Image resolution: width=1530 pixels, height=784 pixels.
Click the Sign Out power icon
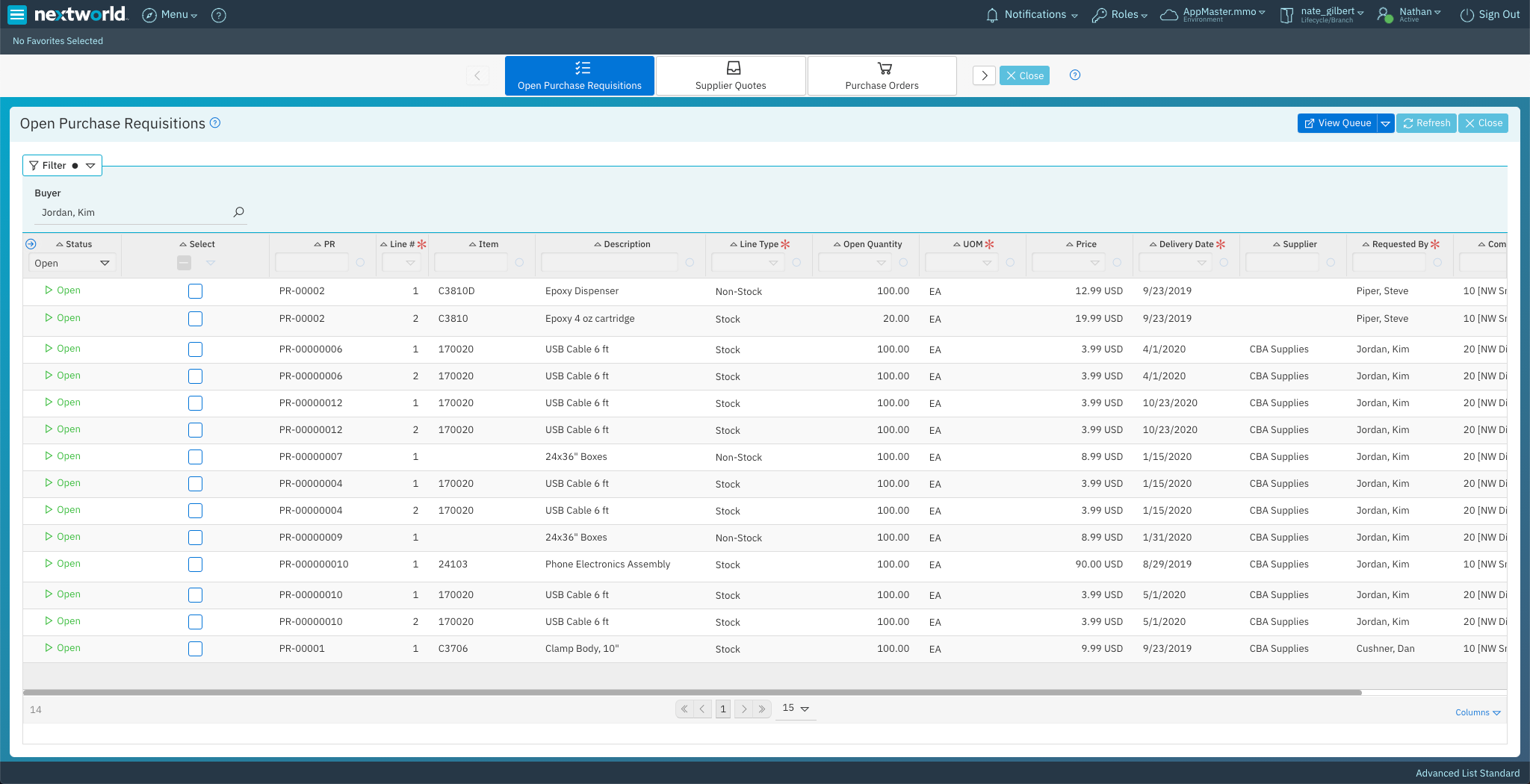coord(1463,14)
